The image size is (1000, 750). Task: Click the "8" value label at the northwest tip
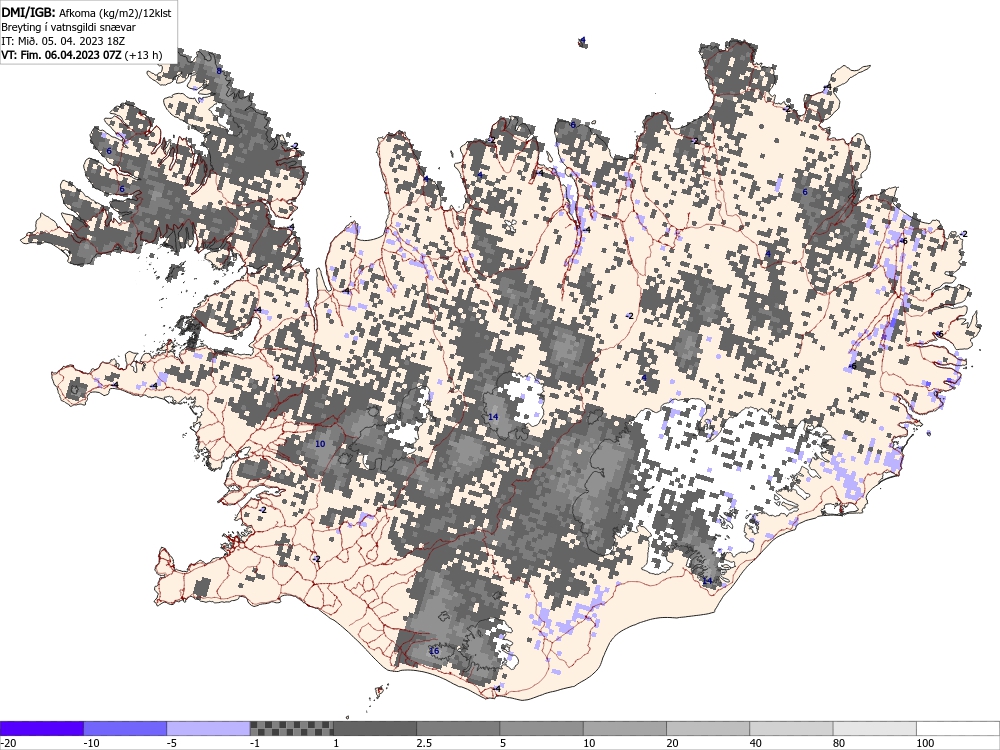219,71
